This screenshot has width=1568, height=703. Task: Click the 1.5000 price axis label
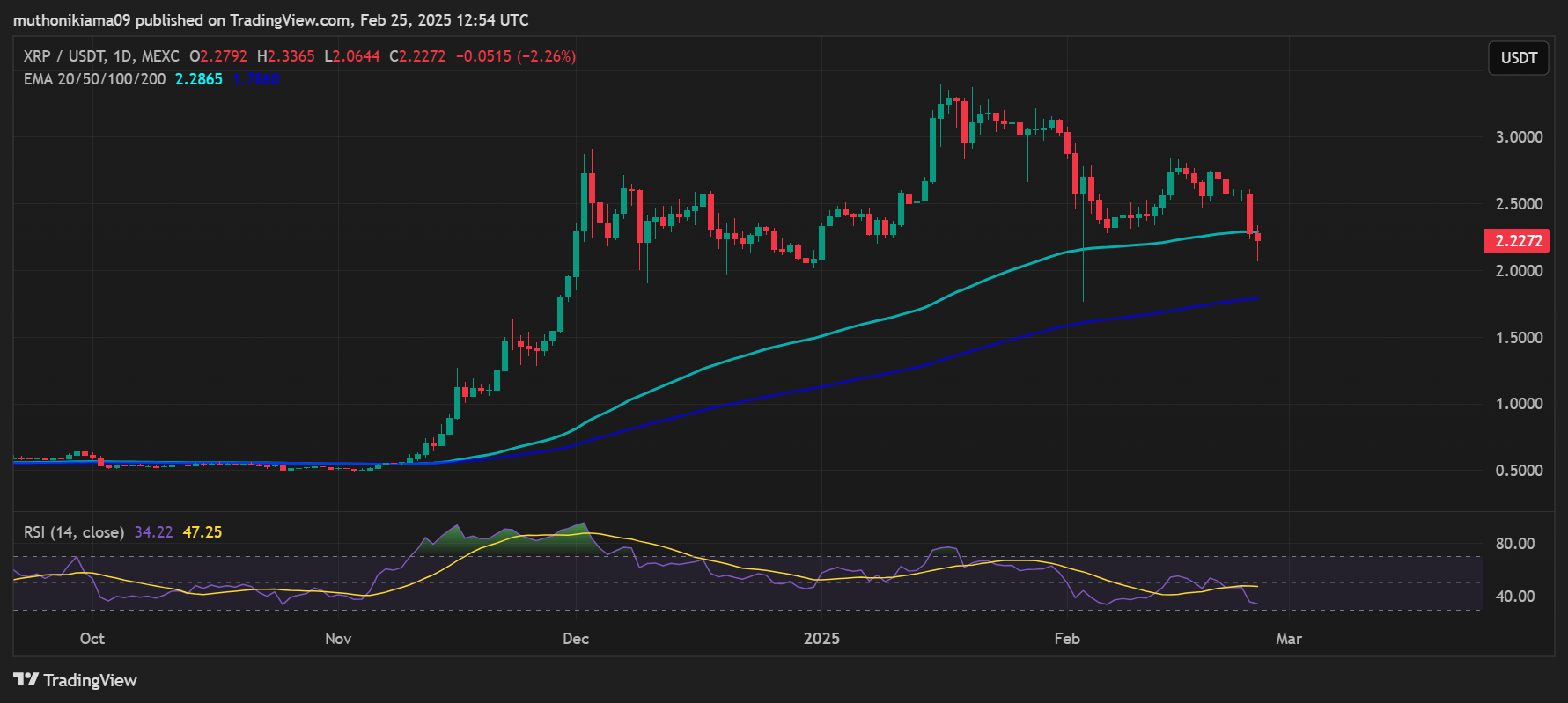[1519, 338]
